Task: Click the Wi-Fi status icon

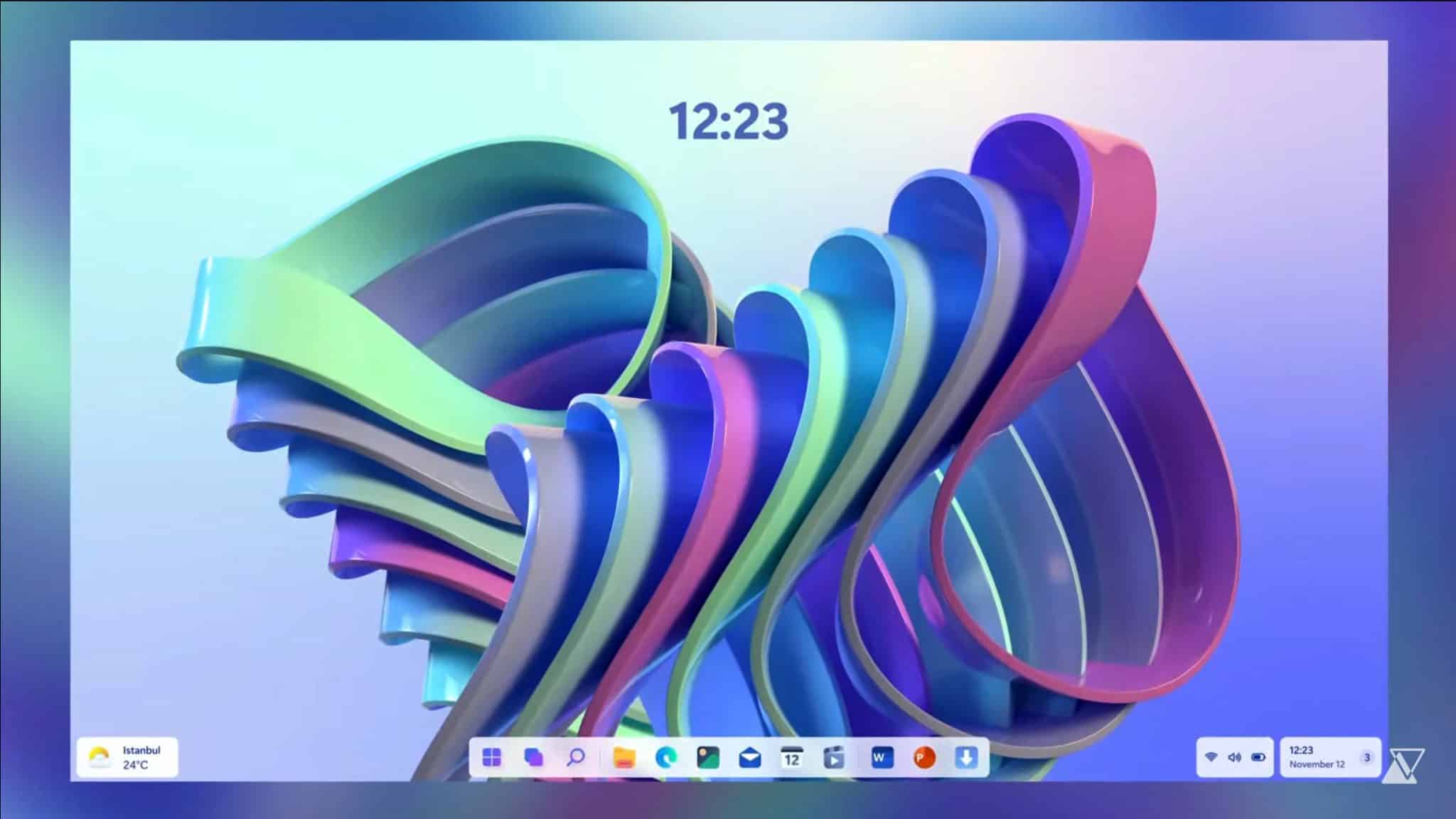Action: point(1211,756)
